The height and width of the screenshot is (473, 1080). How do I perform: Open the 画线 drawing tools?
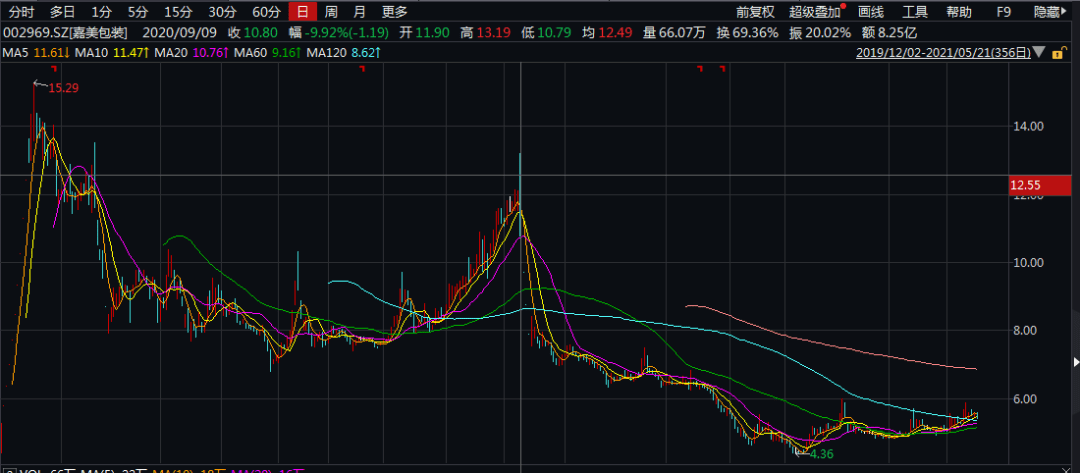click(x=871, y=12)
